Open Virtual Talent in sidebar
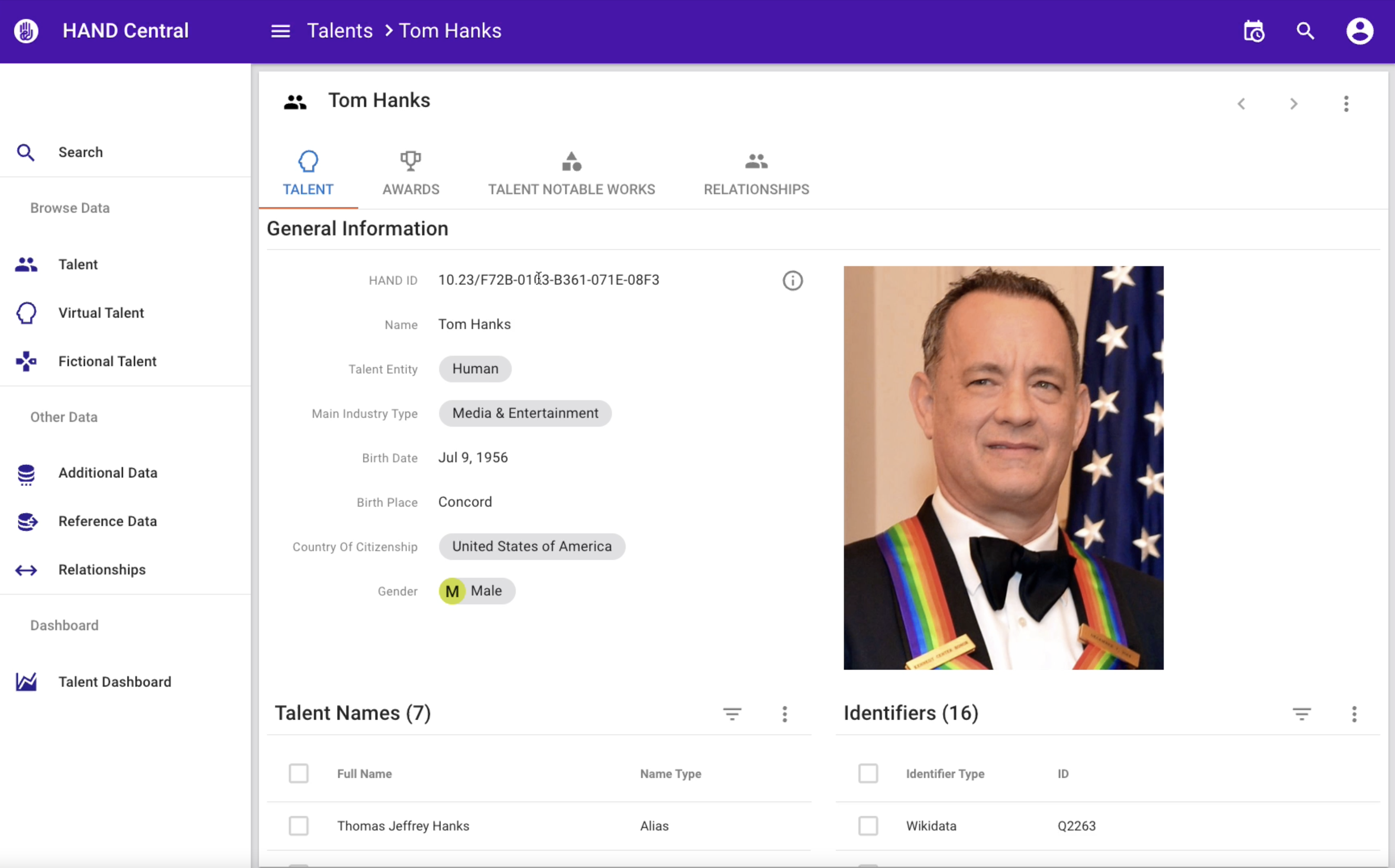Viewport: 1395px width, 868px height. pos(101,313)
